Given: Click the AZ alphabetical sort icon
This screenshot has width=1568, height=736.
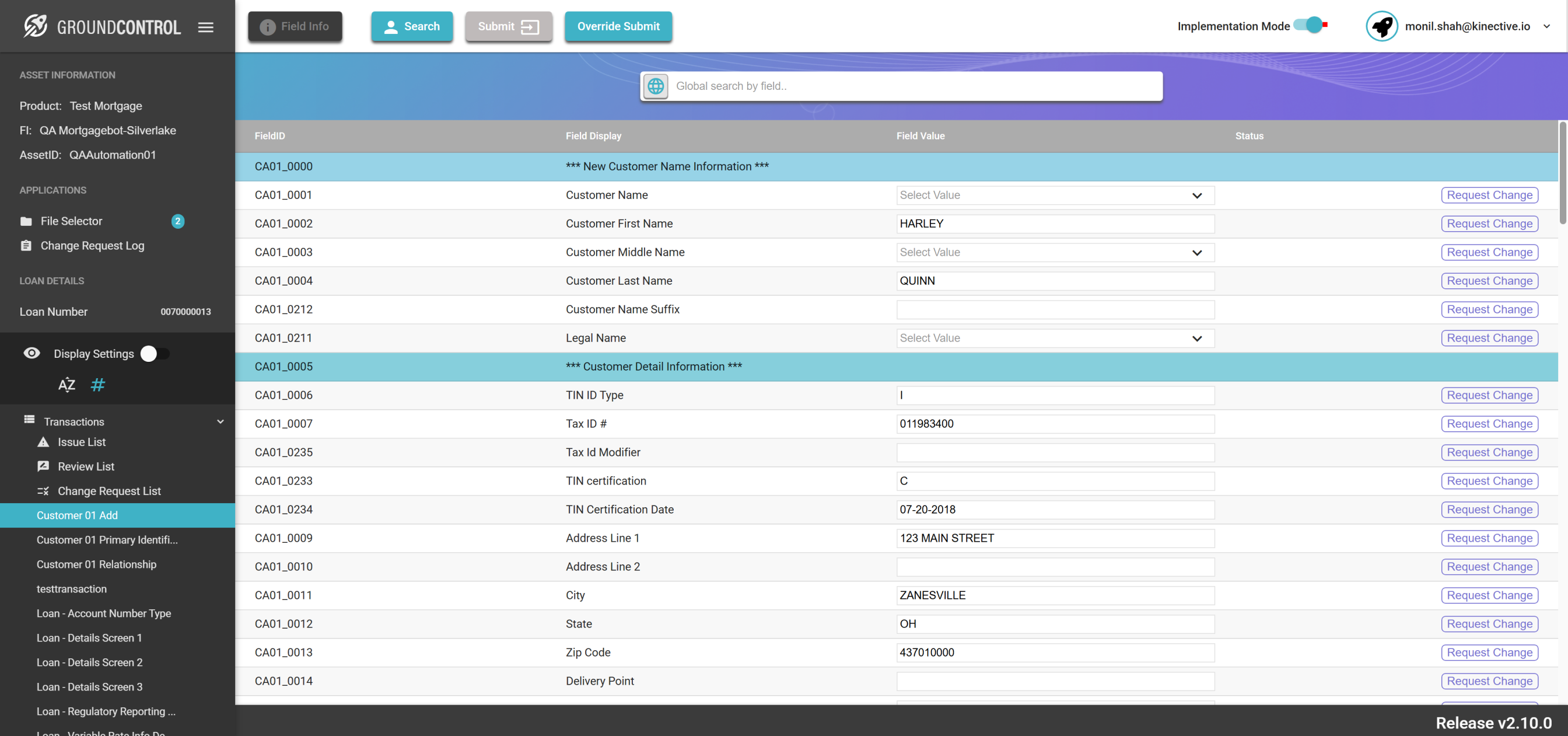Looking at the screenshot, I should (66, 385).
